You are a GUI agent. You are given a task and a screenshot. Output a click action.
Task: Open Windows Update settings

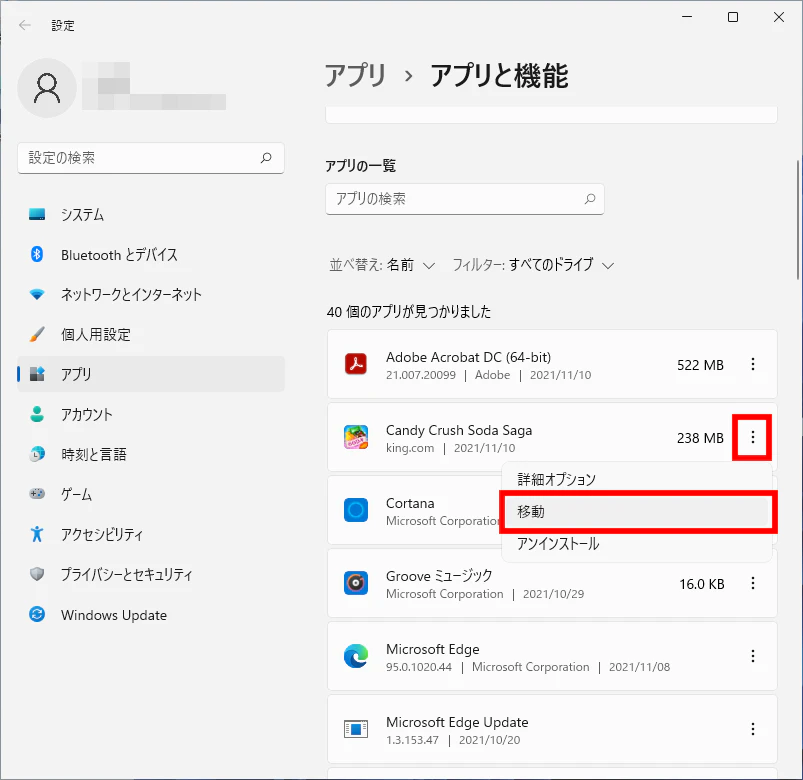[x=151, y=614]
